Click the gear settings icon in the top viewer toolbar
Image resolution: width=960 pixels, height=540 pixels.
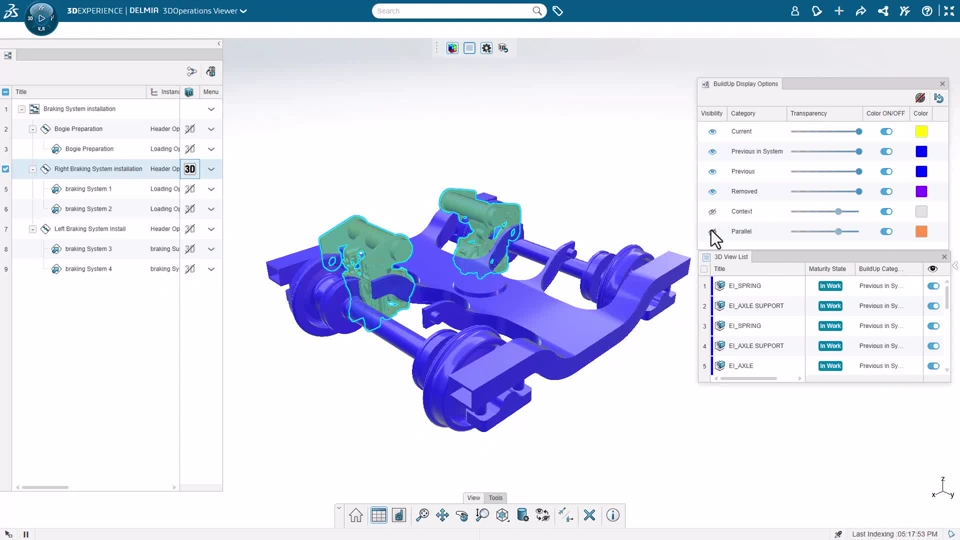point(486,48)
